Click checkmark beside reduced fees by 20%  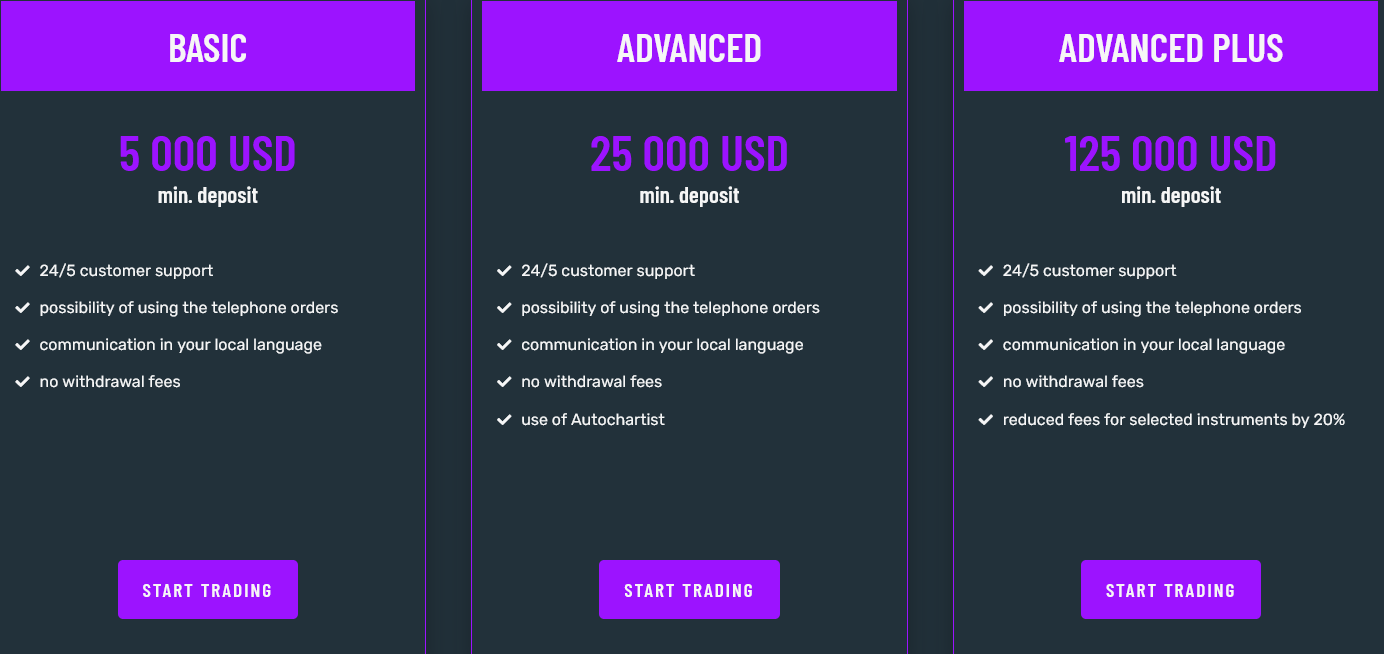coord(986,420)
